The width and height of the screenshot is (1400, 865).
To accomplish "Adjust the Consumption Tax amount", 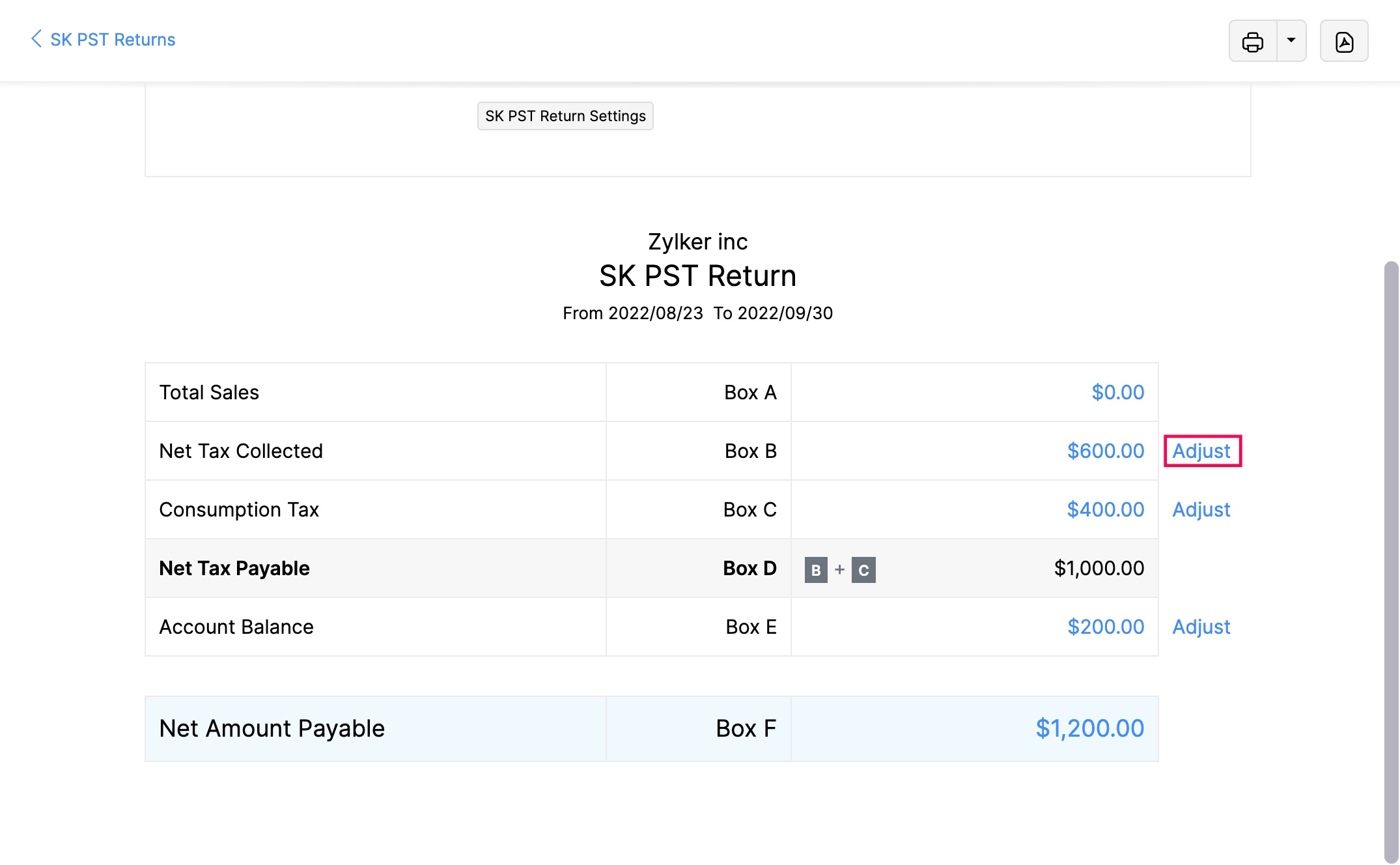I will point(1201,509).
